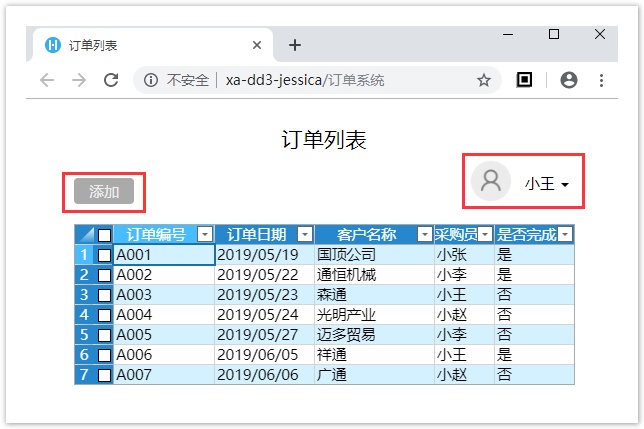Click date cell 2019/05/24

(x=264, y=315)
